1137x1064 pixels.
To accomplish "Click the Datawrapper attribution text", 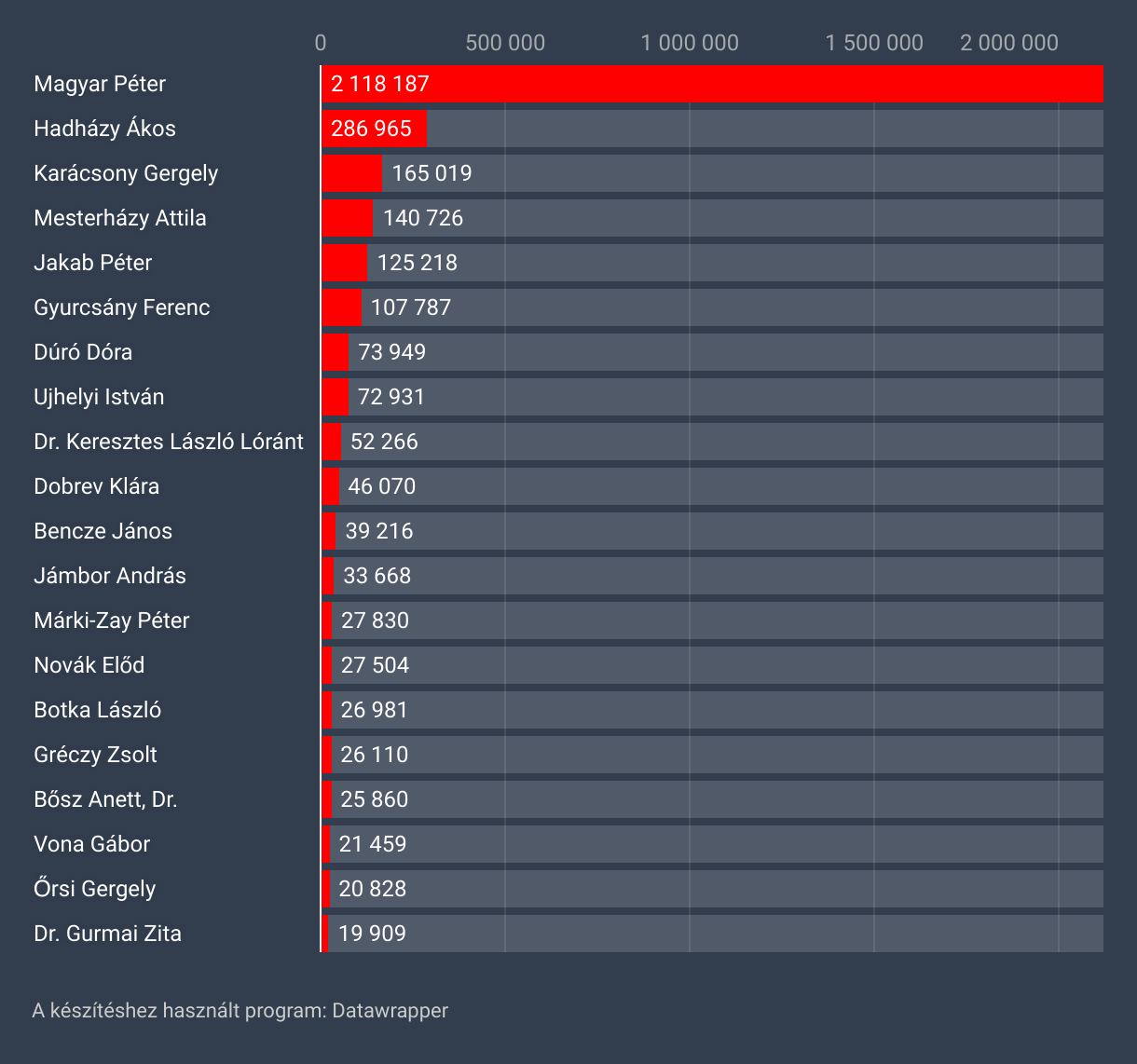I will point(240,1011).
